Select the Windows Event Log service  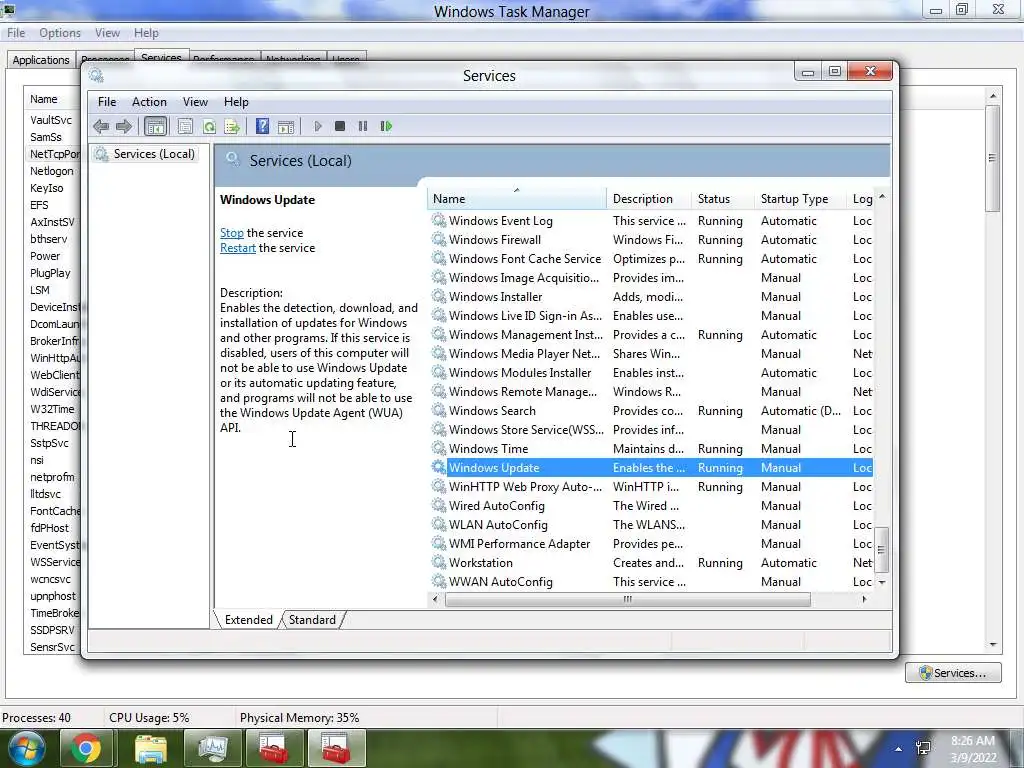pos(651,221)
